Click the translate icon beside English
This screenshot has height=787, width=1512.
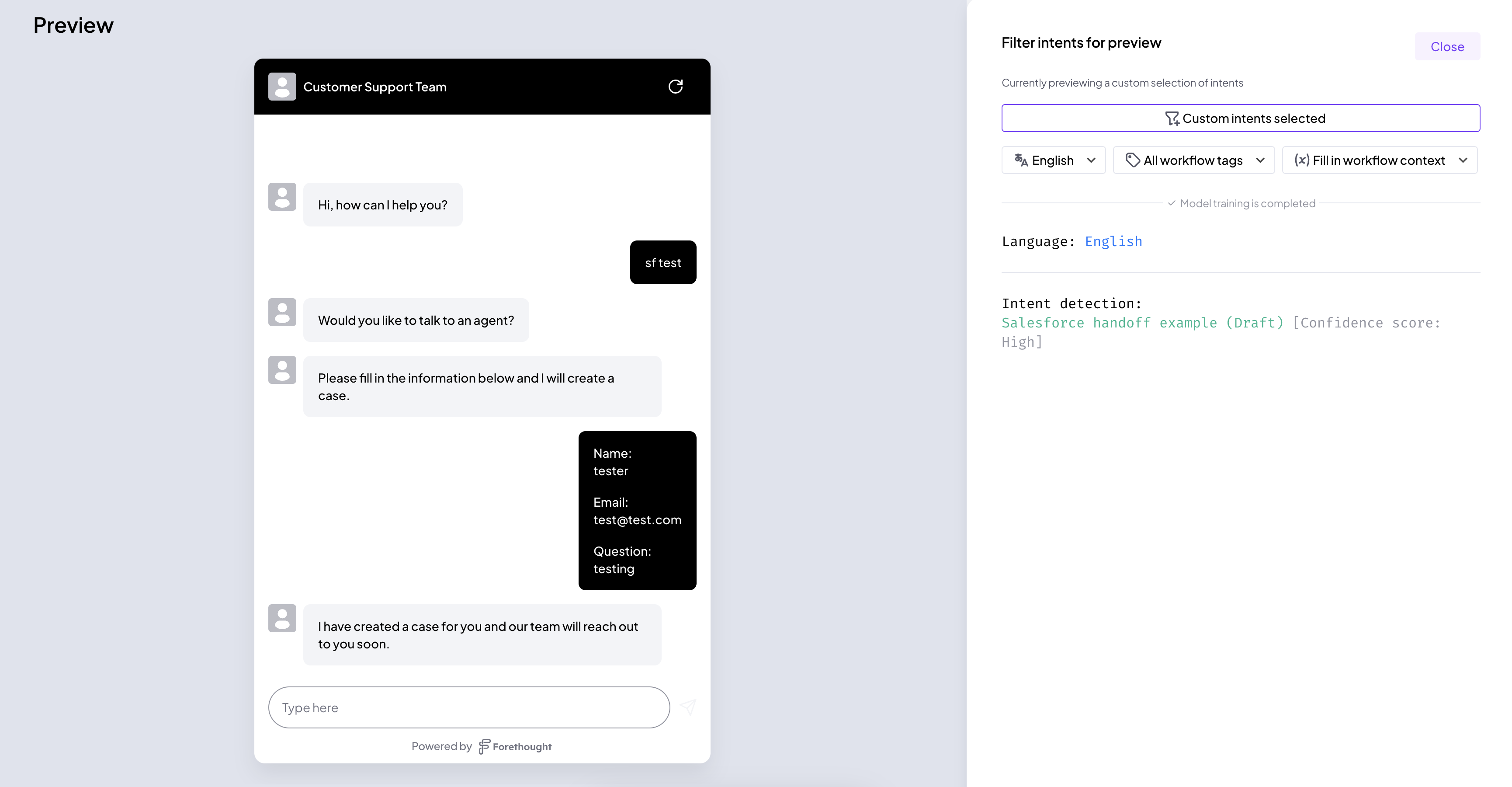[1021, 160]
